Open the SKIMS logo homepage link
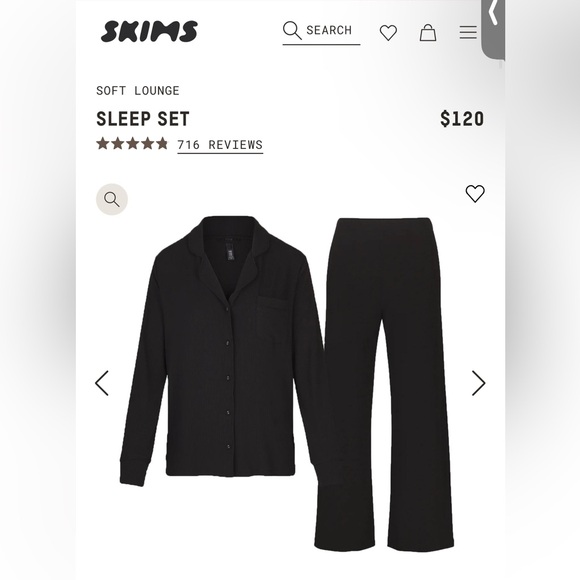 click(149, 31)
